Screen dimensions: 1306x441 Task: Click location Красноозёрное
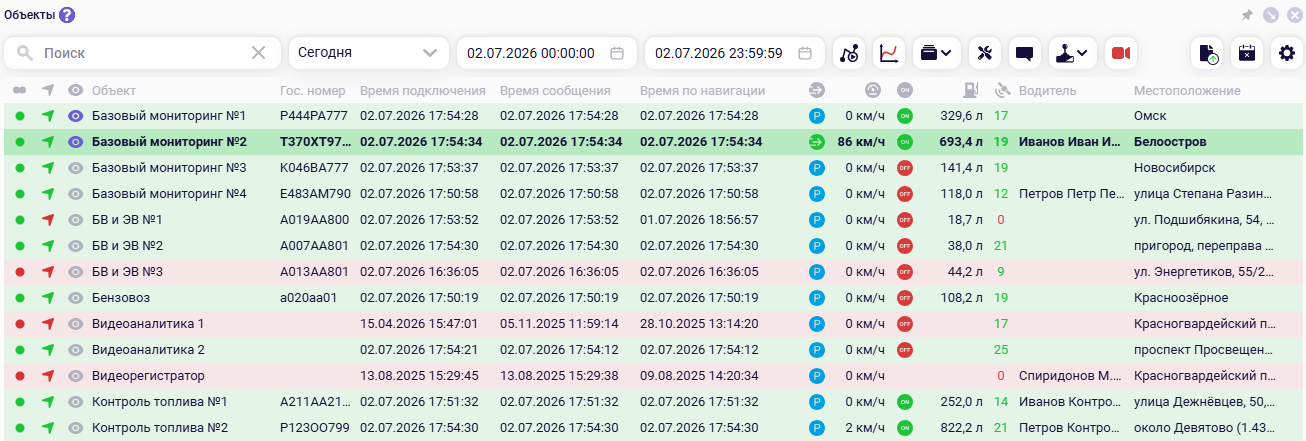pos(1181,297)
